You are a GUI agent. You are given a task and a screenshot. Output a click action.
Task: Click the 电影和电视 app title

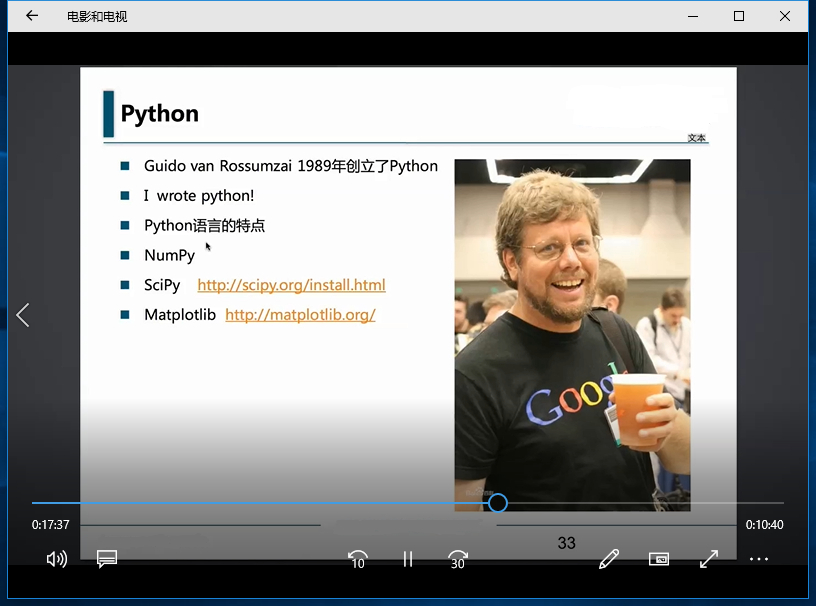97,17
